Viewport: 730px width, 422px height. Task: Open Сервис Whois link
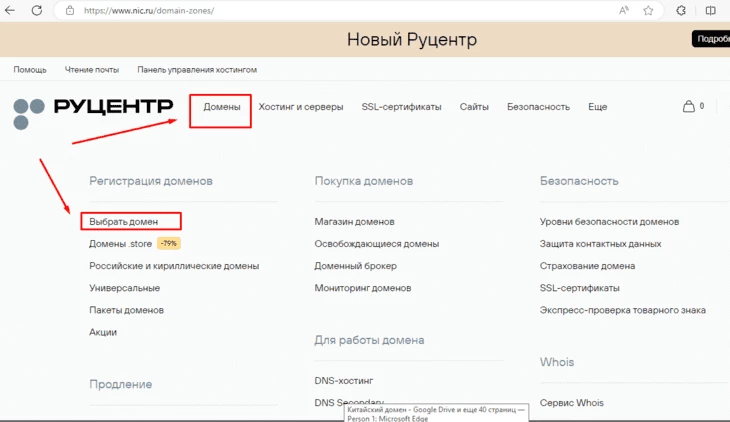[x=571, y=403]
